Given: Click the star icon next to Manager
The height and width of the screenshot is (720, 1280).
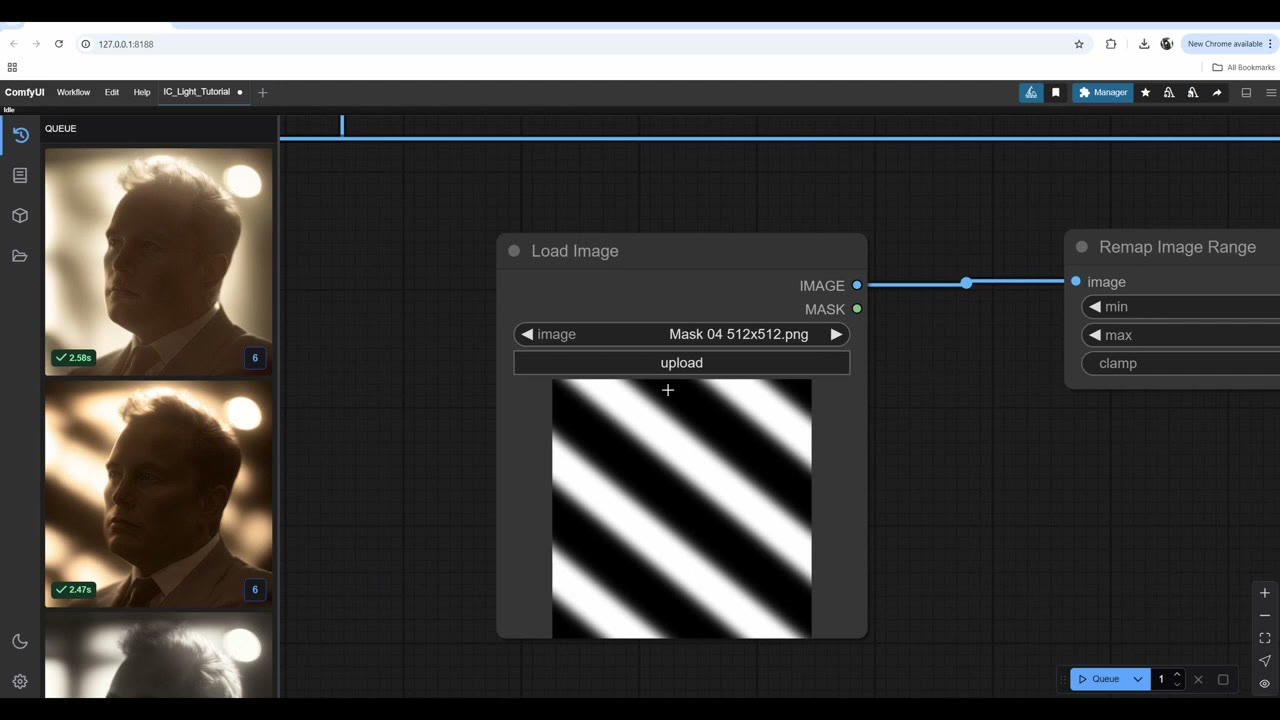Looking at the screenshot, I should (1146, 92).
